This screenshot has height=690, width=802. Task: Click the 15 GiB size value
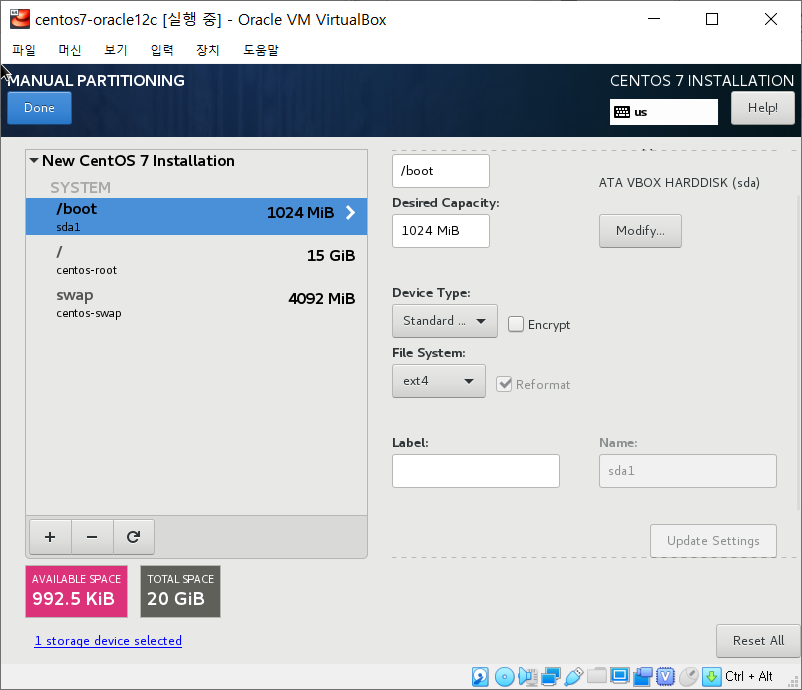tap(331, 255)
